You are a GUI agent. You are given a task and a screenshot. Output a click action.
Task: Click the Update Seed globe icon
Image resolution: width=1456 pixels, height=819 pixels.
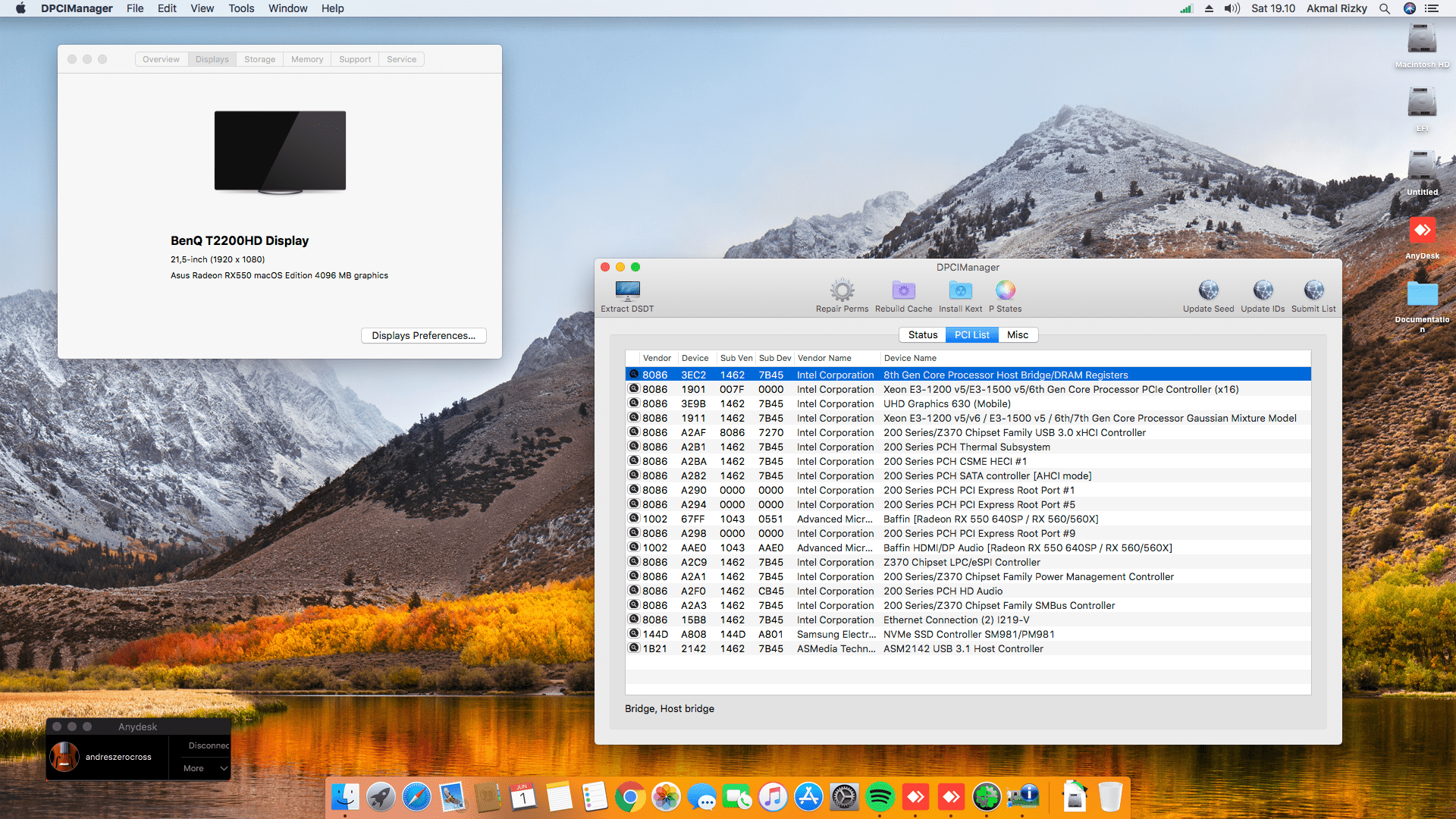coord(1208,290)
